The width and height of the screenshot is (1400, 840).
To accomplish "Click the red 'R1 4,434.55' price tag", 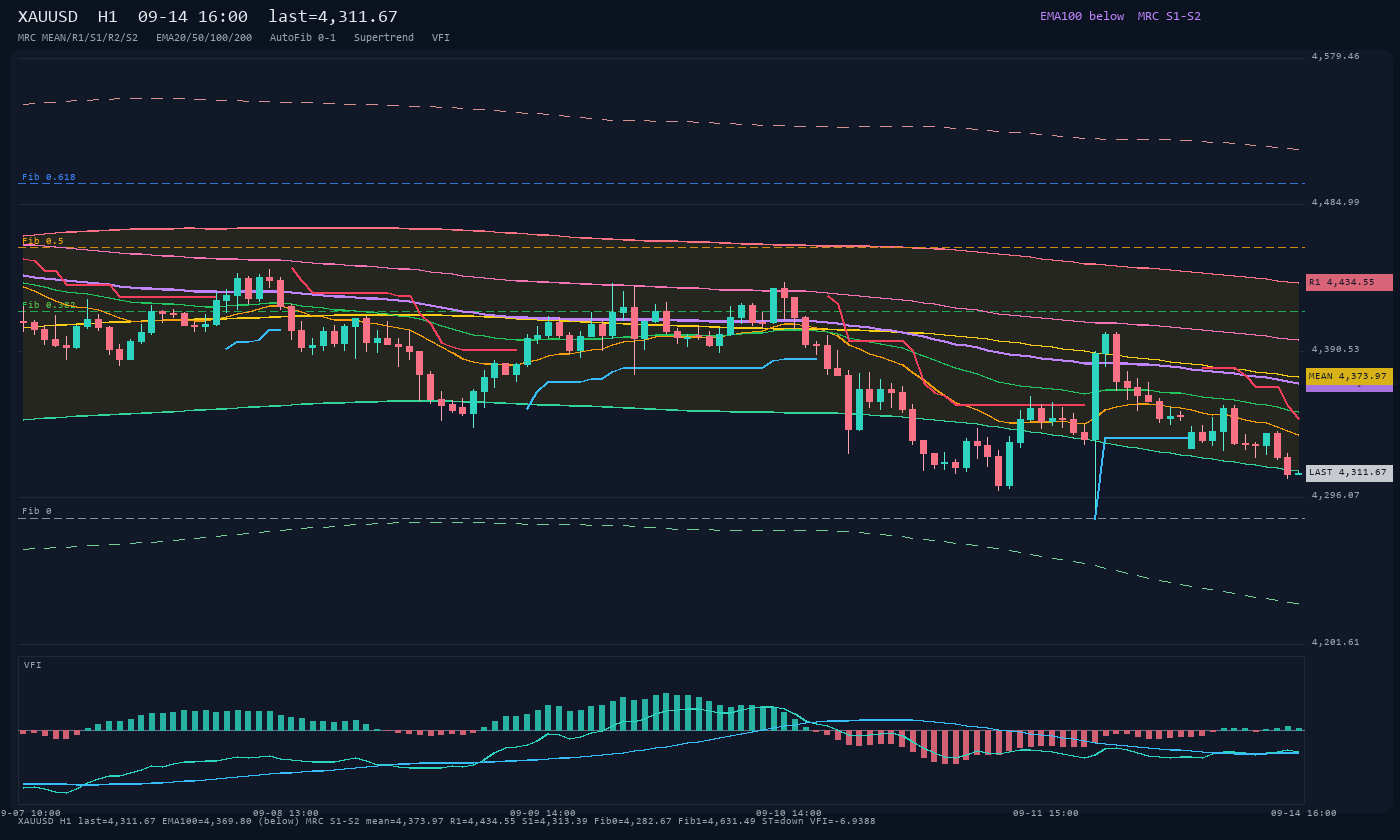I will pos(1349,283).
